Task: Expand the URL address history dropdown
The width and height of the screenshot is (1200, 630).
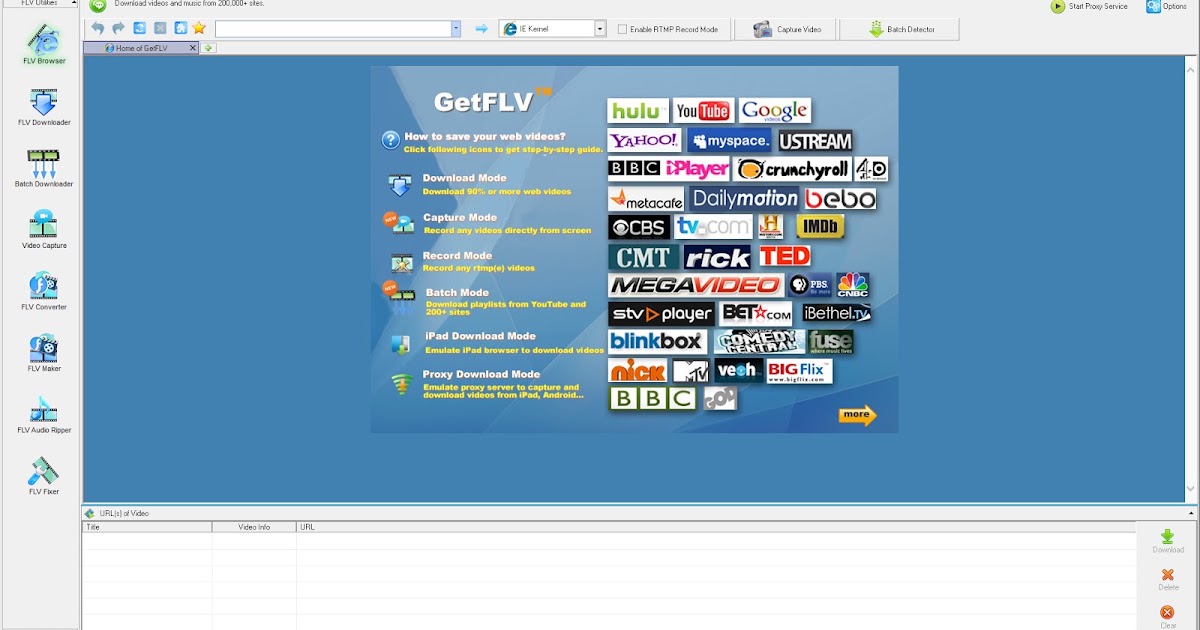Action: point(456,29)
